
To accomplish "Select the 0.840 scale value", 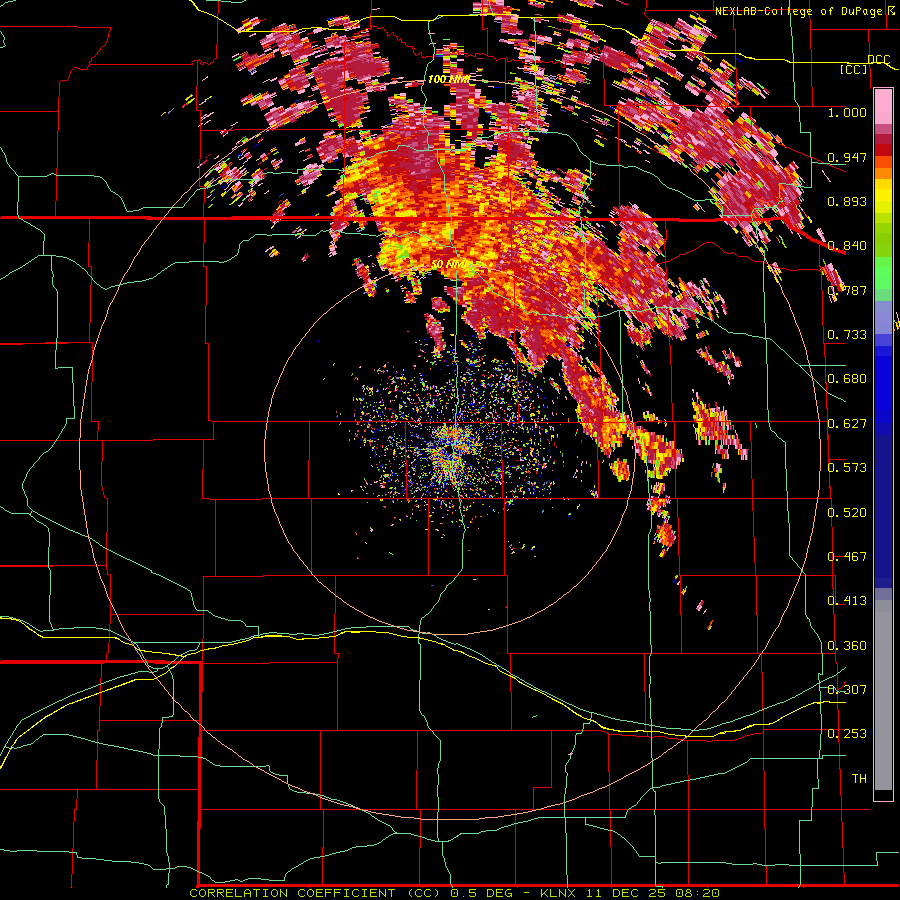I will [x=847, y=246].
